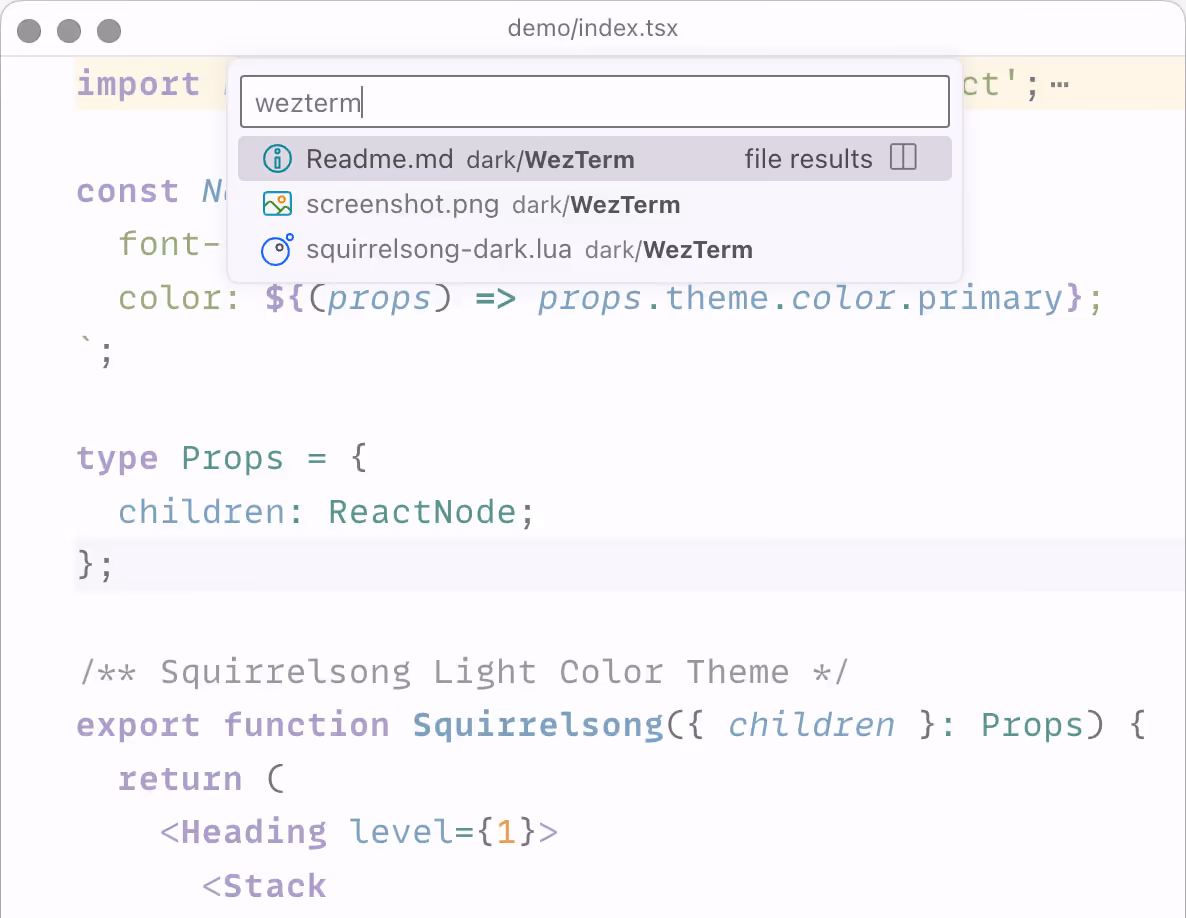Click the Lua icon beside squirrelsong-dark.lua

[x=277, y=249]
